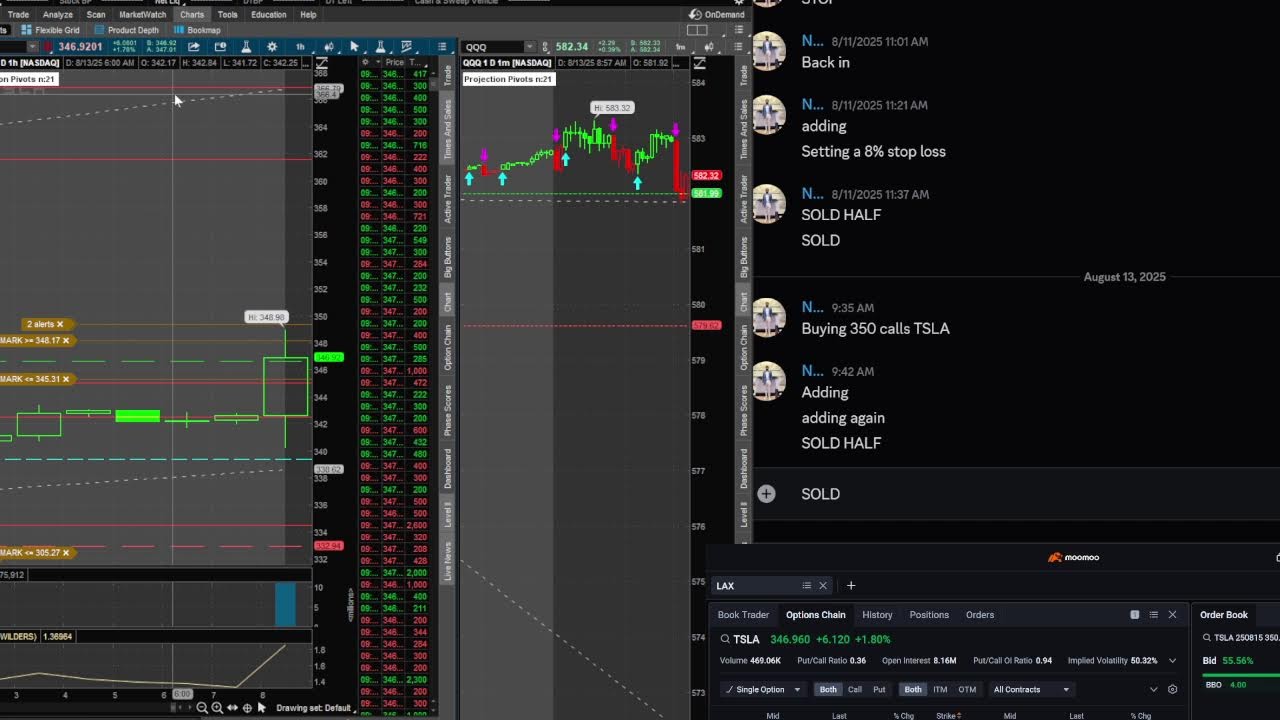Open the Trade menu tab
Image resolution: width=1280 pixels, height=720 pixels.
pos(18,15)
